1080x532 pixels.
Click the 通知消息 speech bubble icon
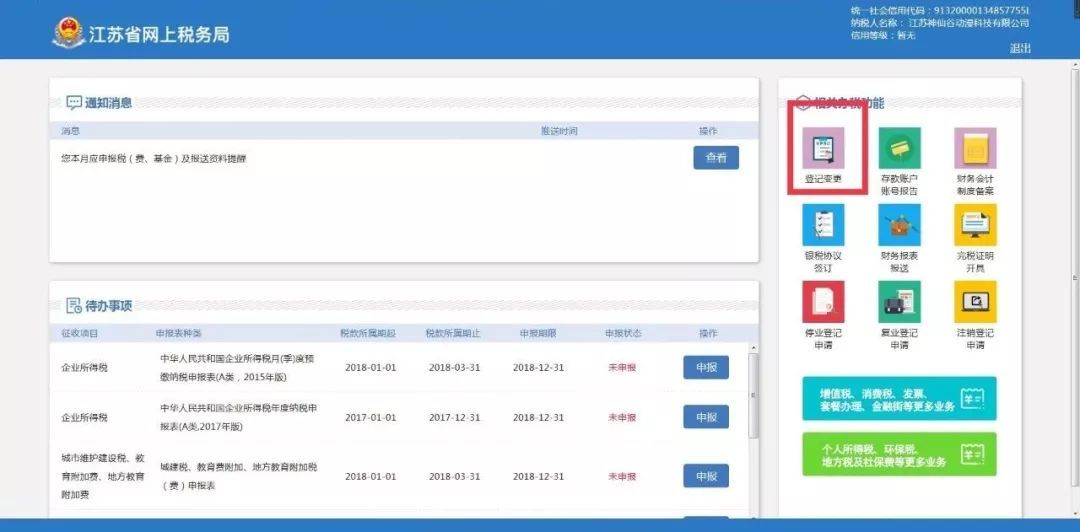[74, 103]
